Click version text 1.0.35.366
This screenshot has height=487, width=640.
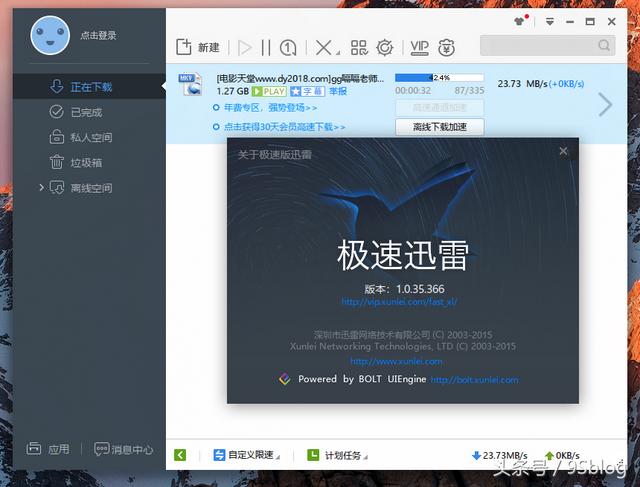pyautogui.click(x=420, y=289)
